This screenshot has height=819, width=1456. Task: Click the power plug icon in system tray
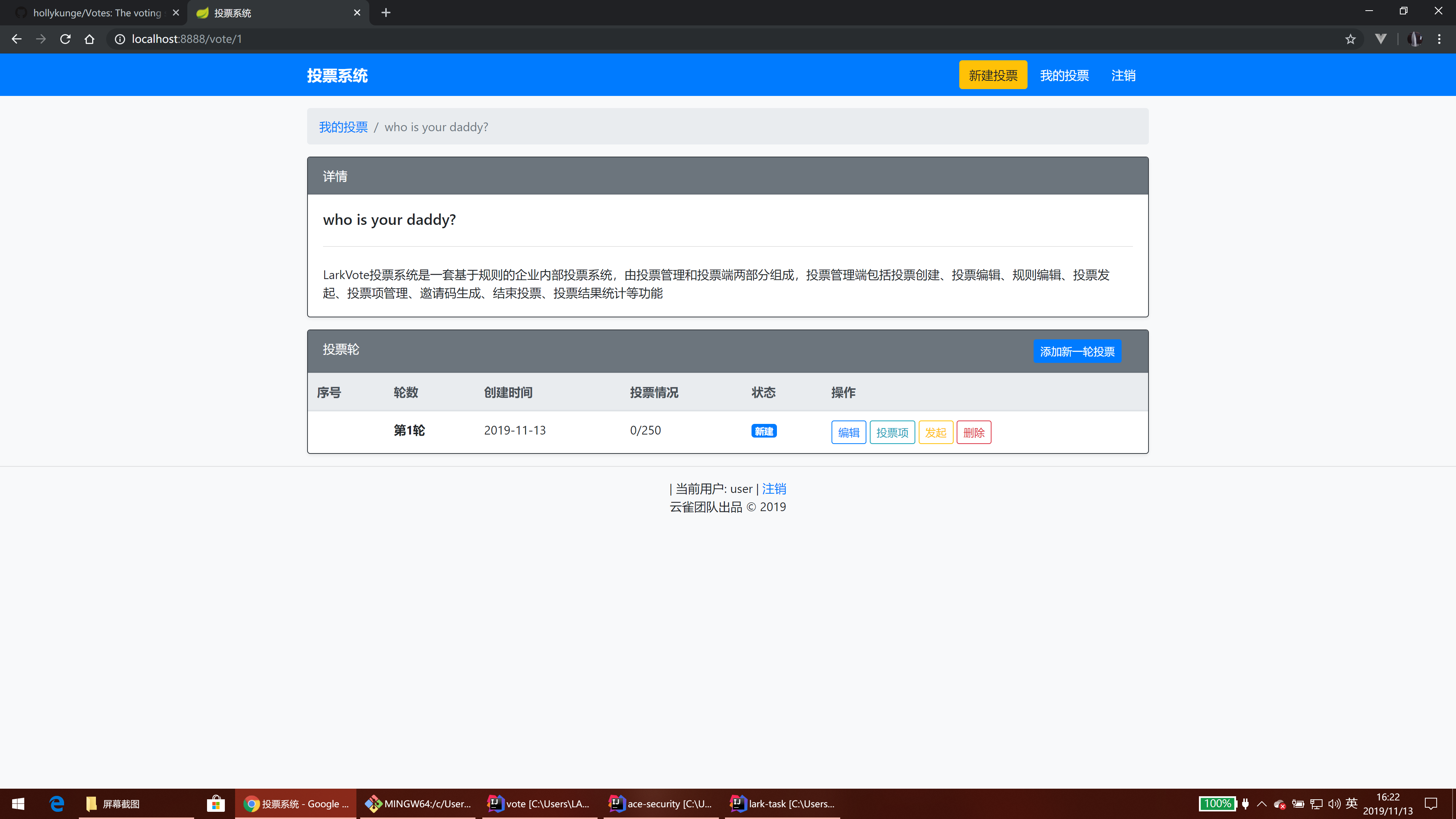[1246, 804]
